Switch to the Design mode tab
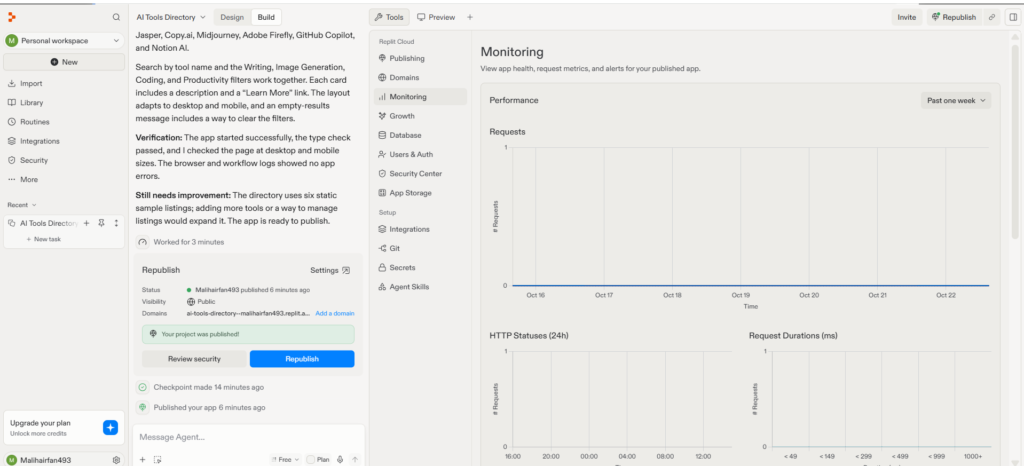This screenshot has height=466, width=1024. [x=232, y=17]
